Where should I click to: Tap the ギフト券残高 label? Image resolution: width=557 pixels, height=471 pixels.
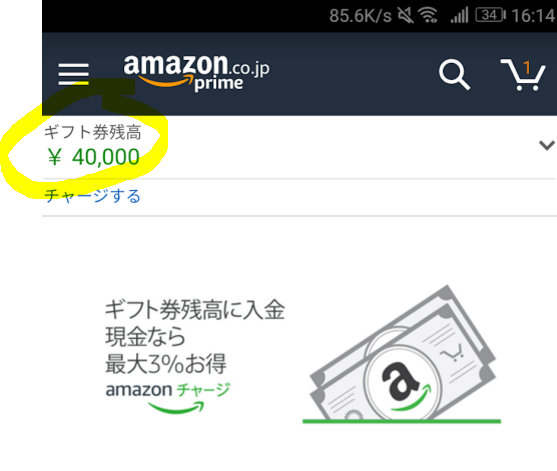tap(92, 132)
